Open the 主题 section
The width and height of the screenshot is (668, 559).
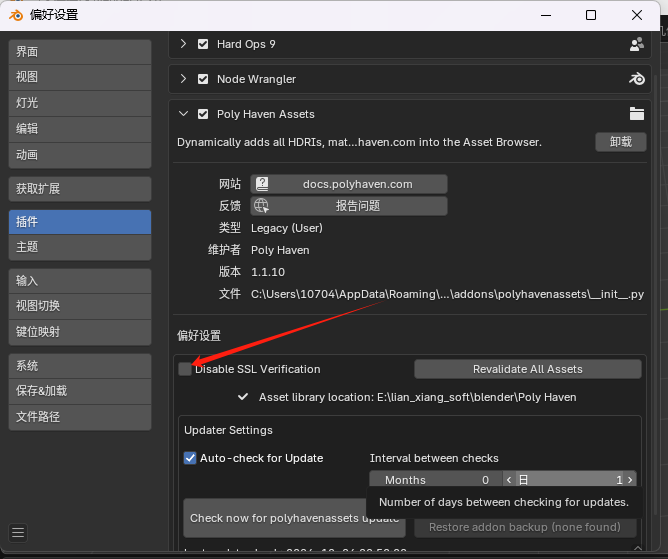click(x=80, y=247)
